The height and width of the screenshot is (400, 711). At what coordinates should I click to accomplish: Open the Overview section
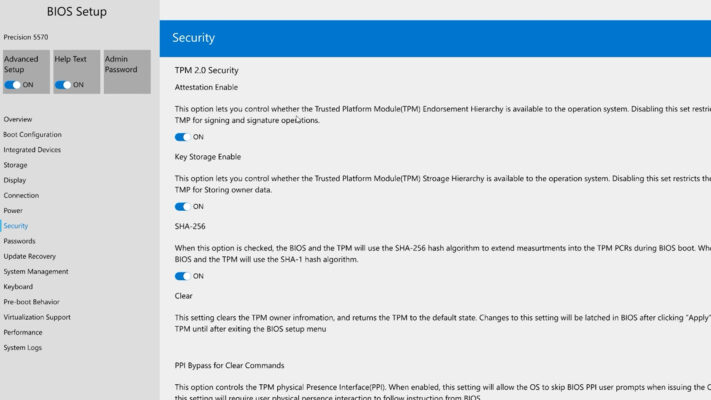click(18, 119)
